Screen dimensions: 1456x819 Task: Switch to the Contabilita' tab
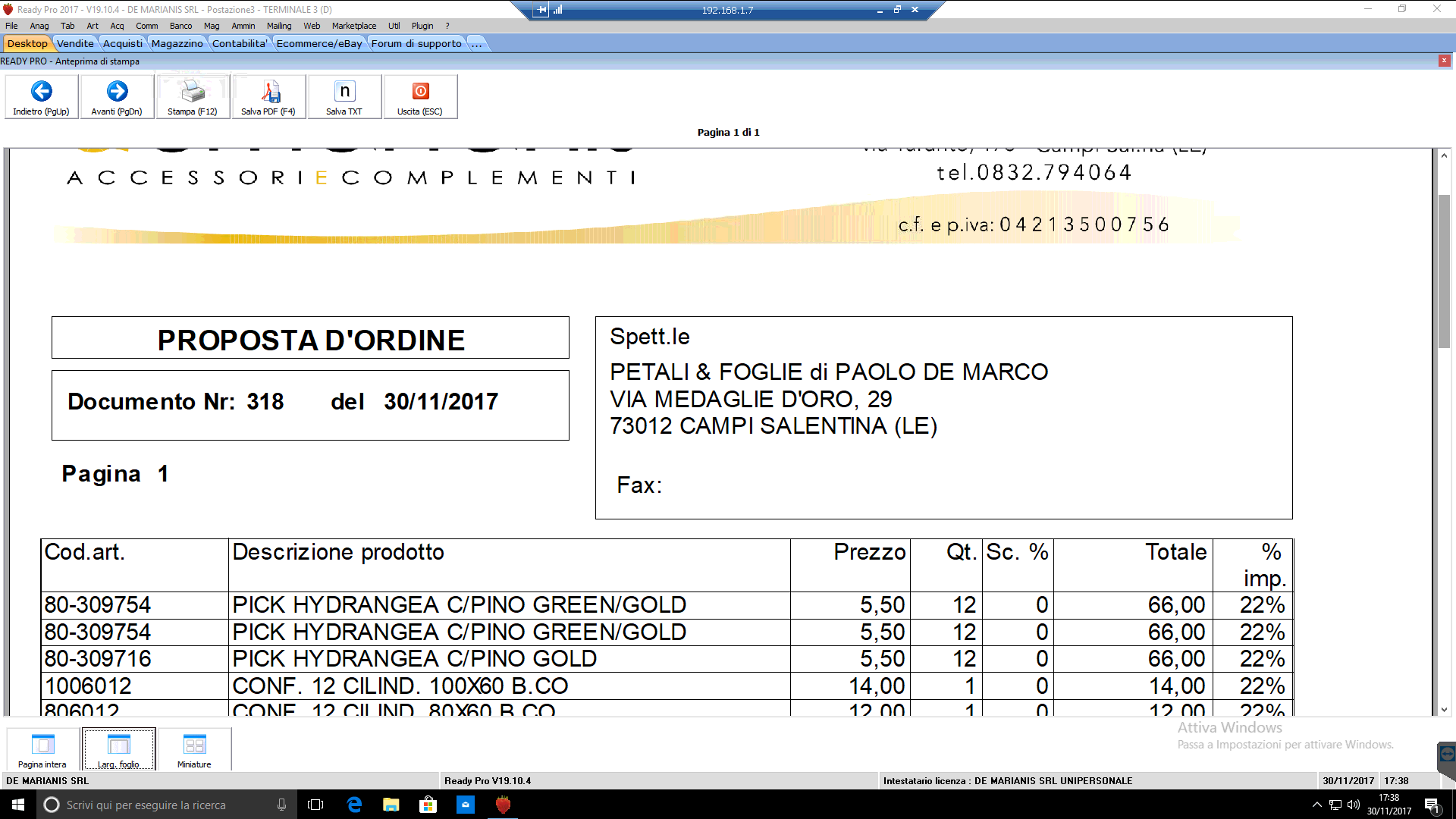coord(239,43)
